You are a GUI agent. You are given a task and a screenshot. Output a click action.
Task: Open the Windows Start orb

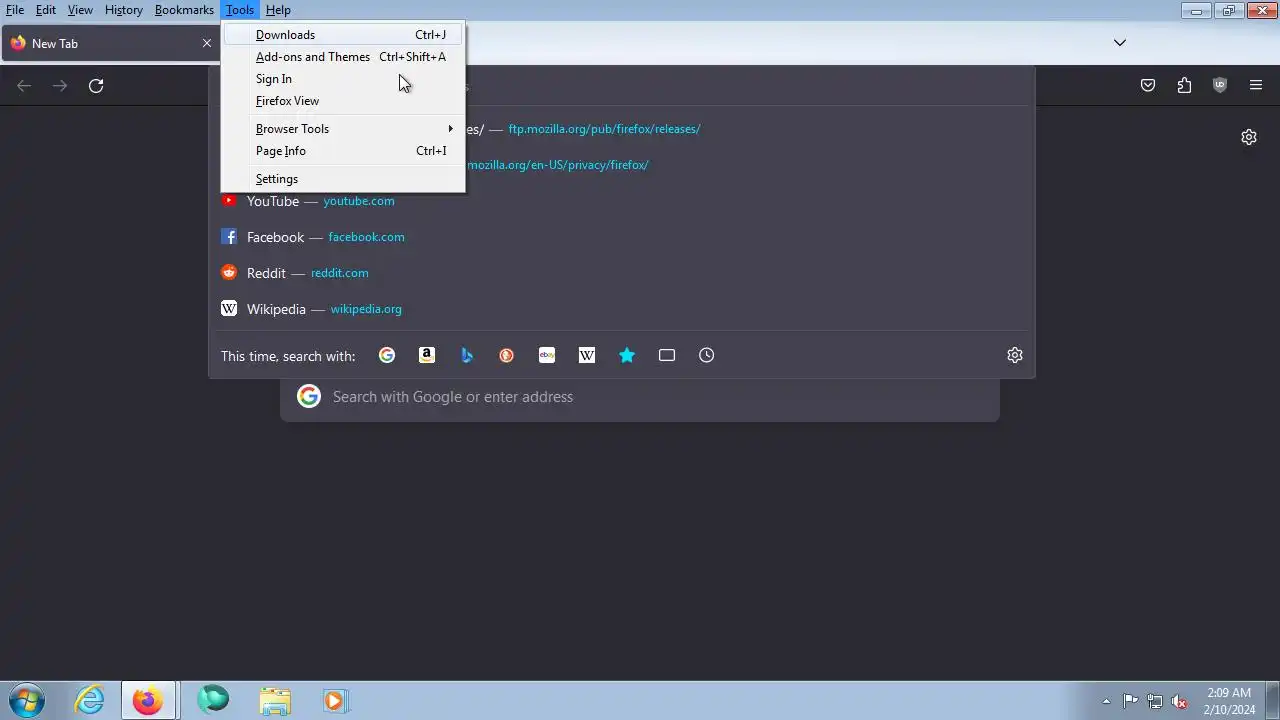27,700
